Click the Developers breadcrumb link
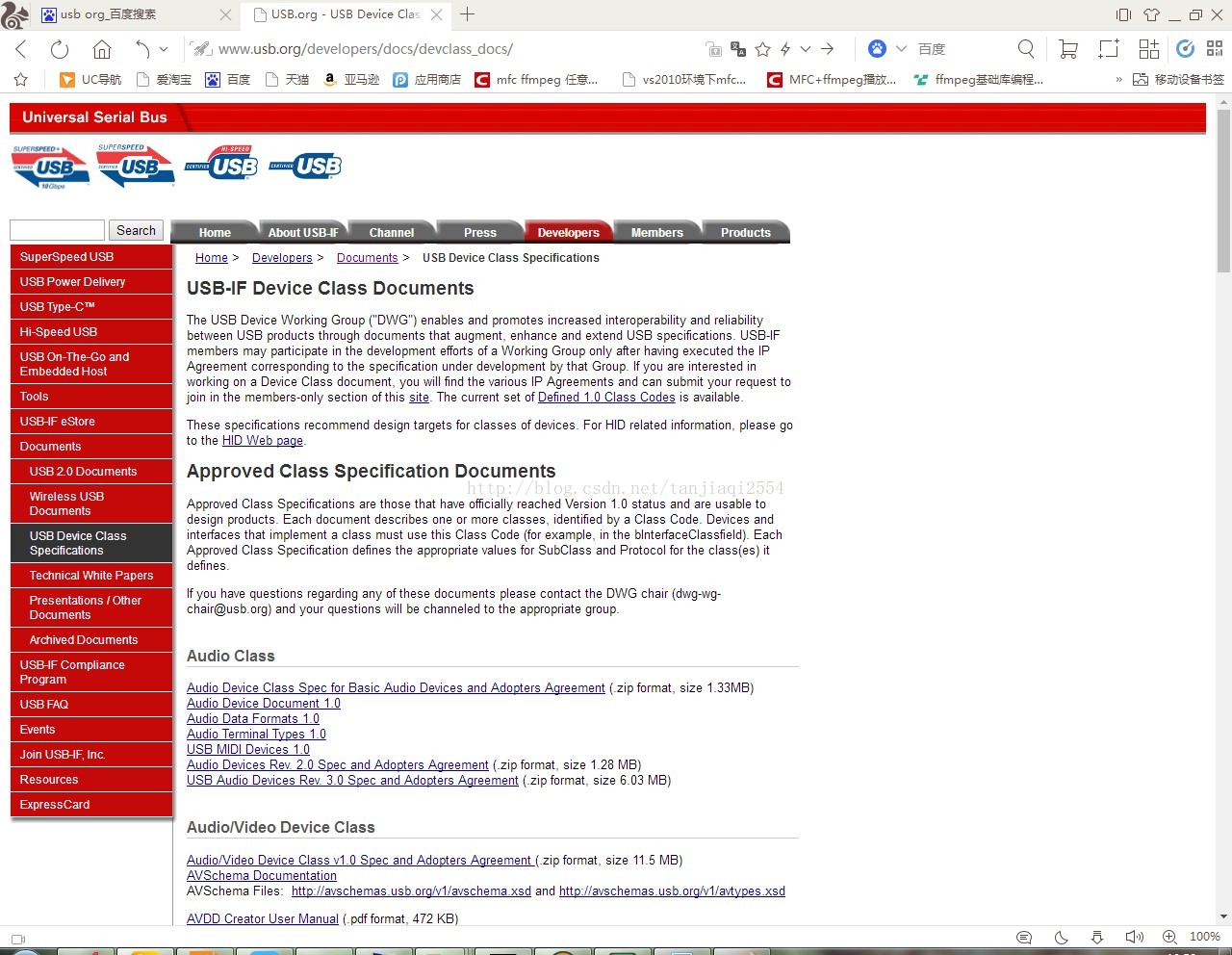 (x=282, y=258)
